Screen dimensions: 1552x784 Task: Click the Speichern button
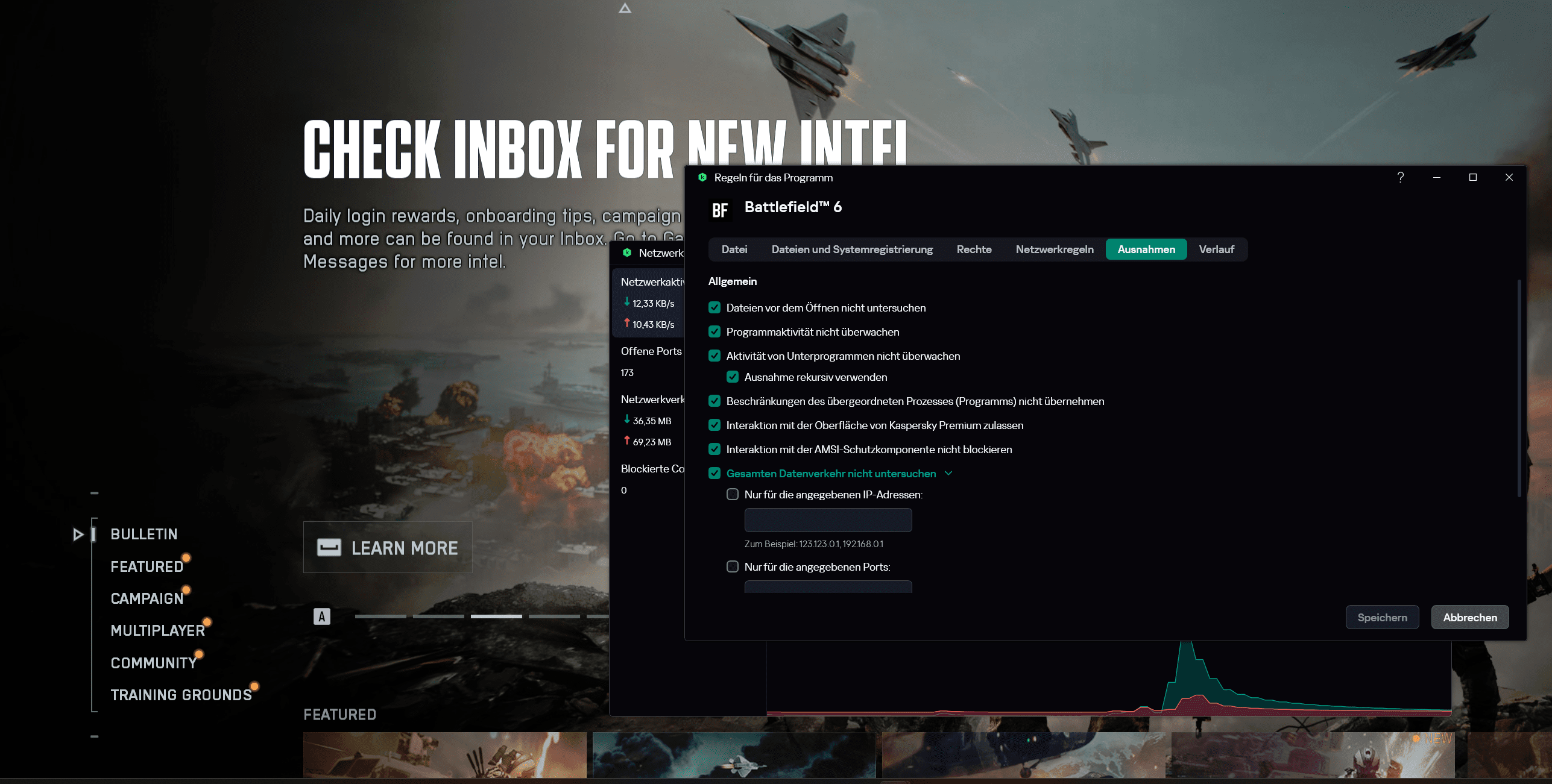coord(1382,618)
